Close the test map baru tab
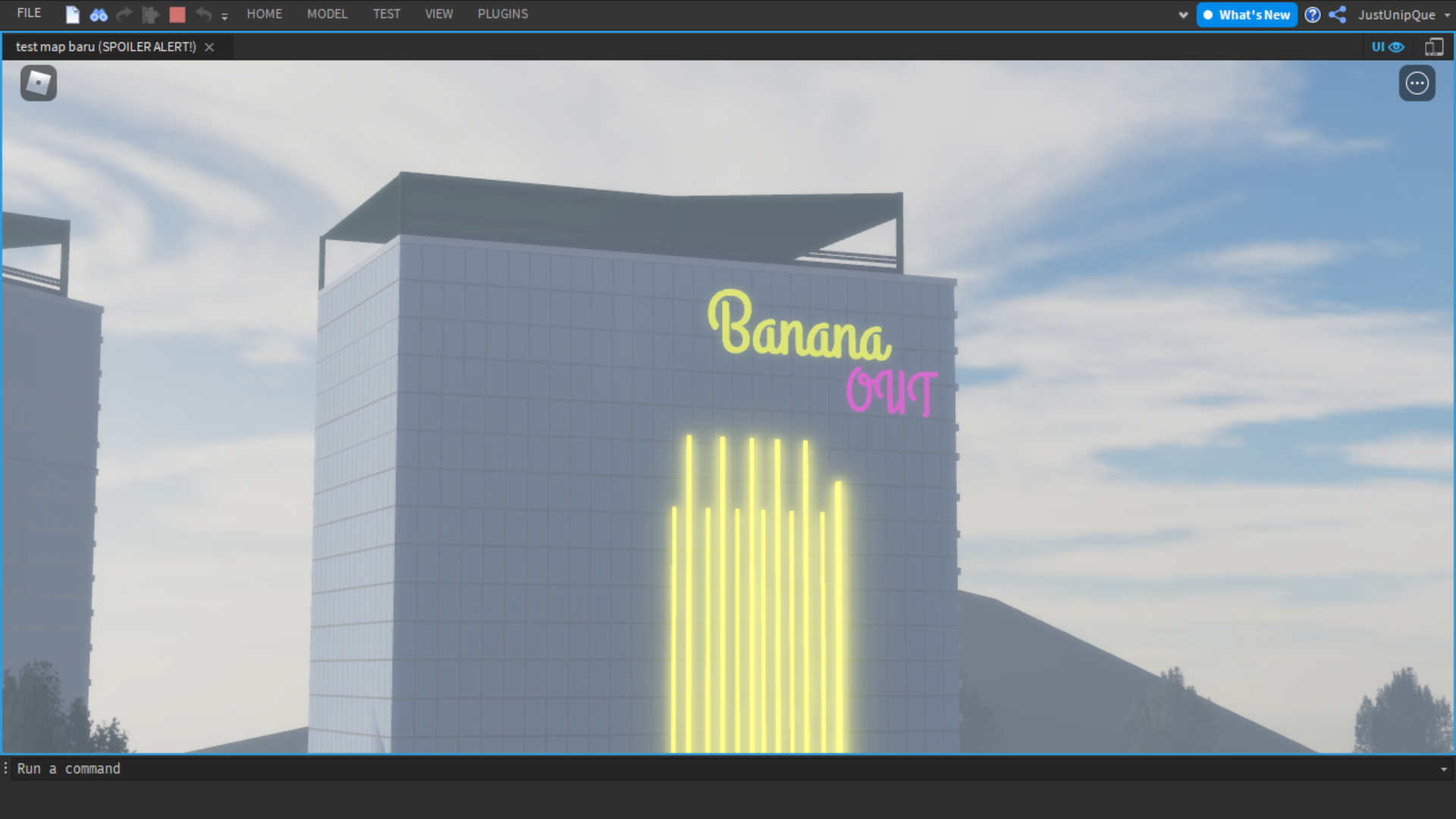This screenshot has height=819, width=1456. [x=209, y=47]
